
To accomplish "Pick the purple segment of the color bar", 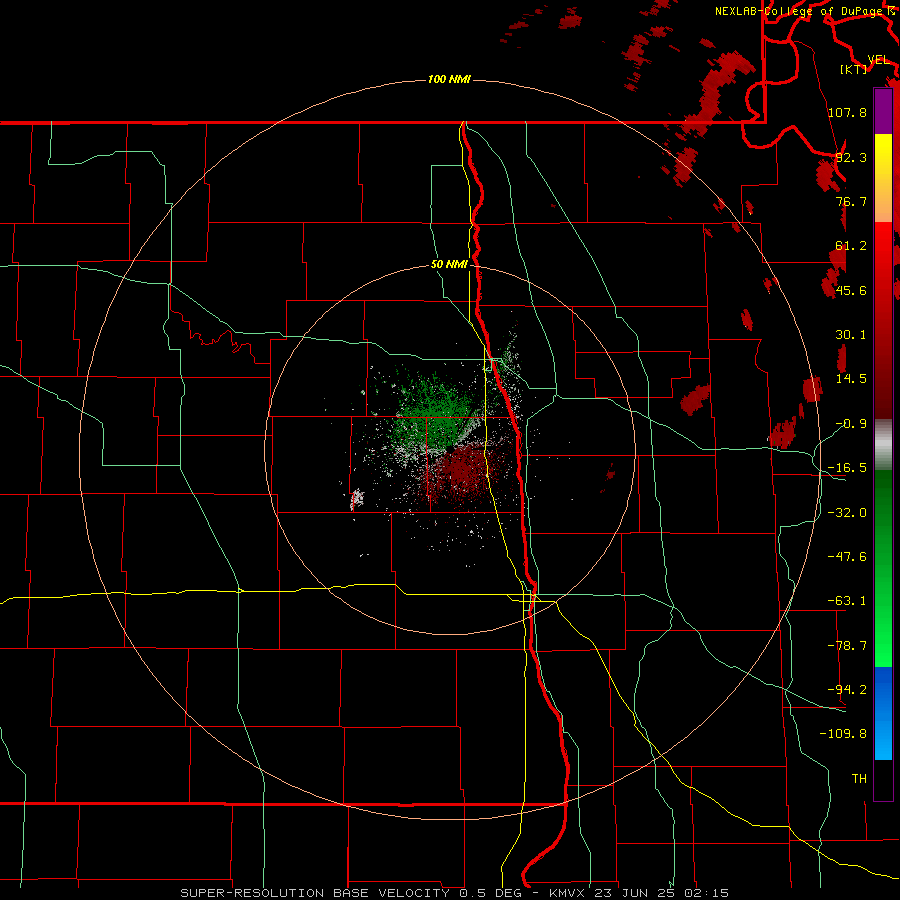I will pos(883,111).
